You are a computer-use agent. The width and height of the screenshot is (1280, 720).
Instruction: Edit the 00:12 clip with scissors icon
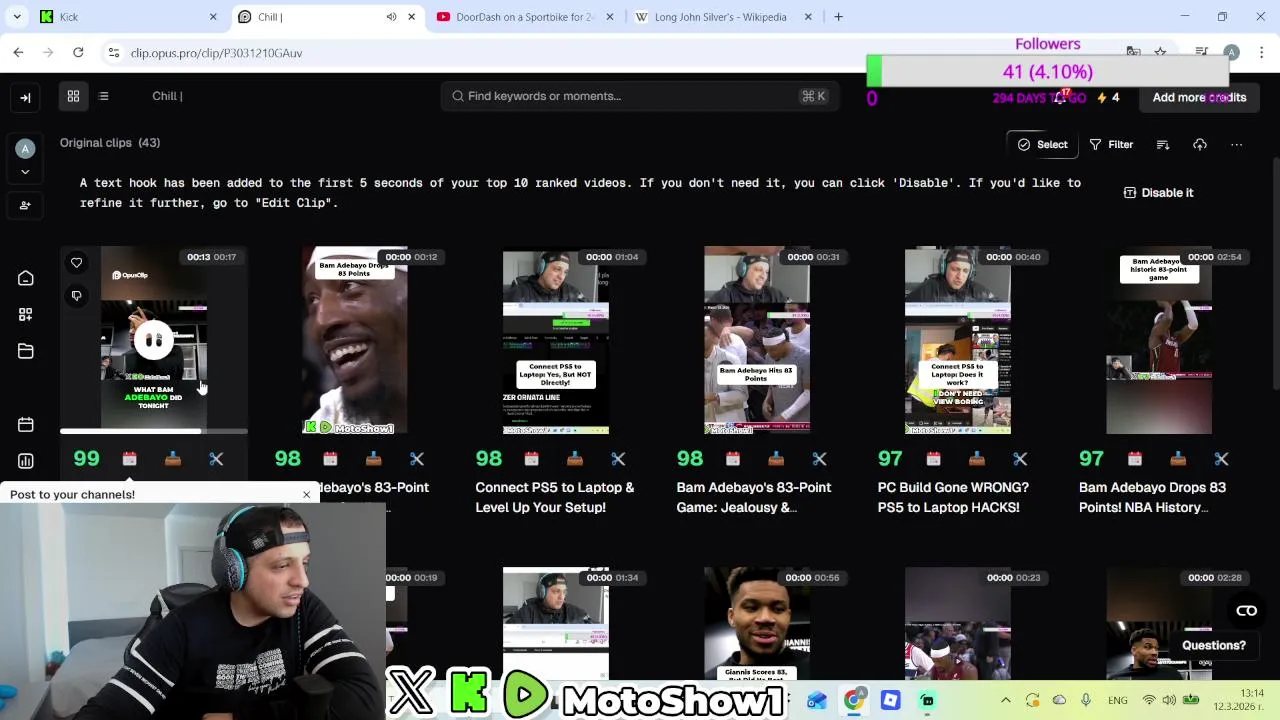417,459
